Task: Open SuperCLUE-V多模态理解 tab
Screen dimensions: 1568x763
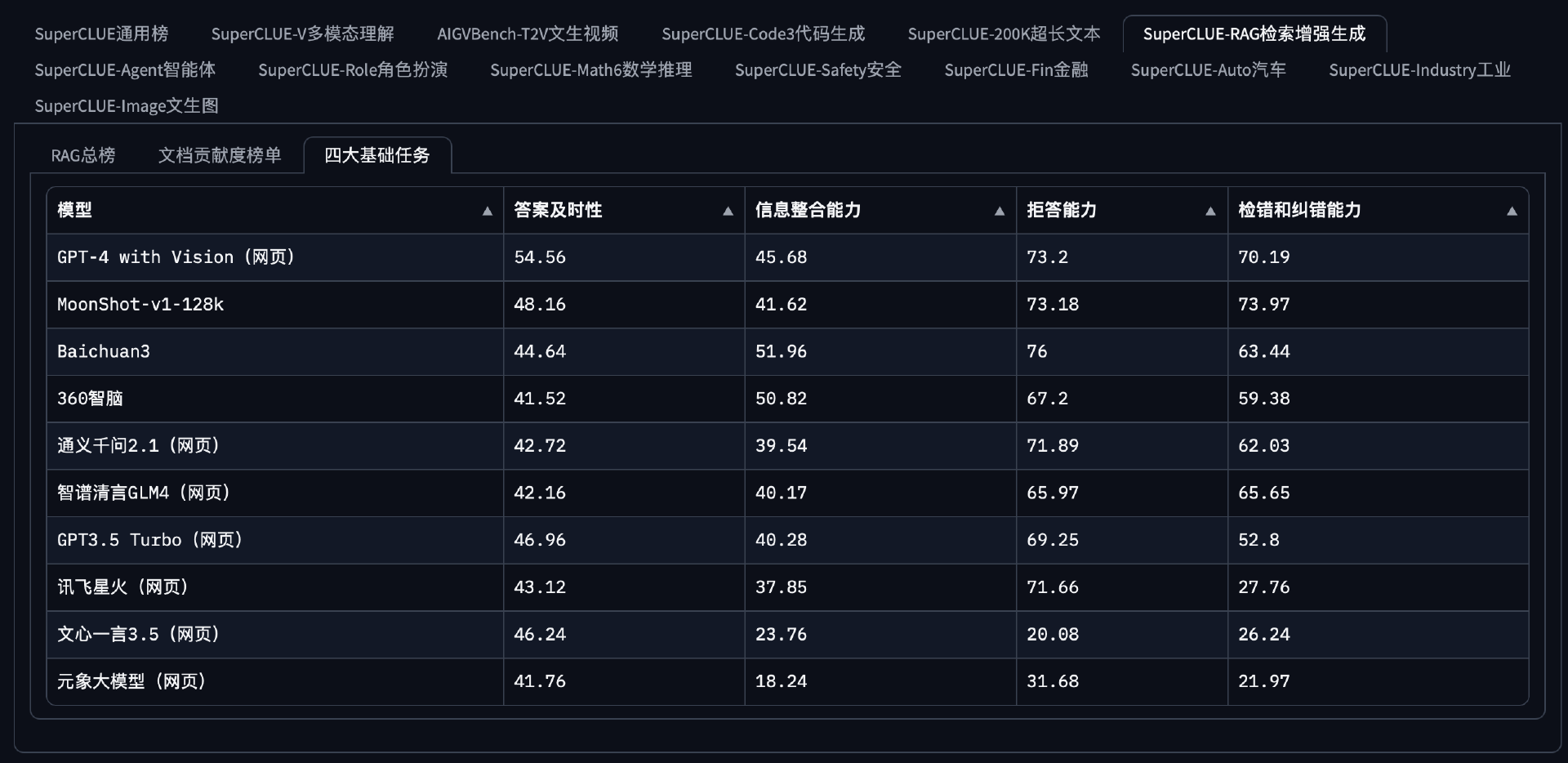Action: coord(302,33)
